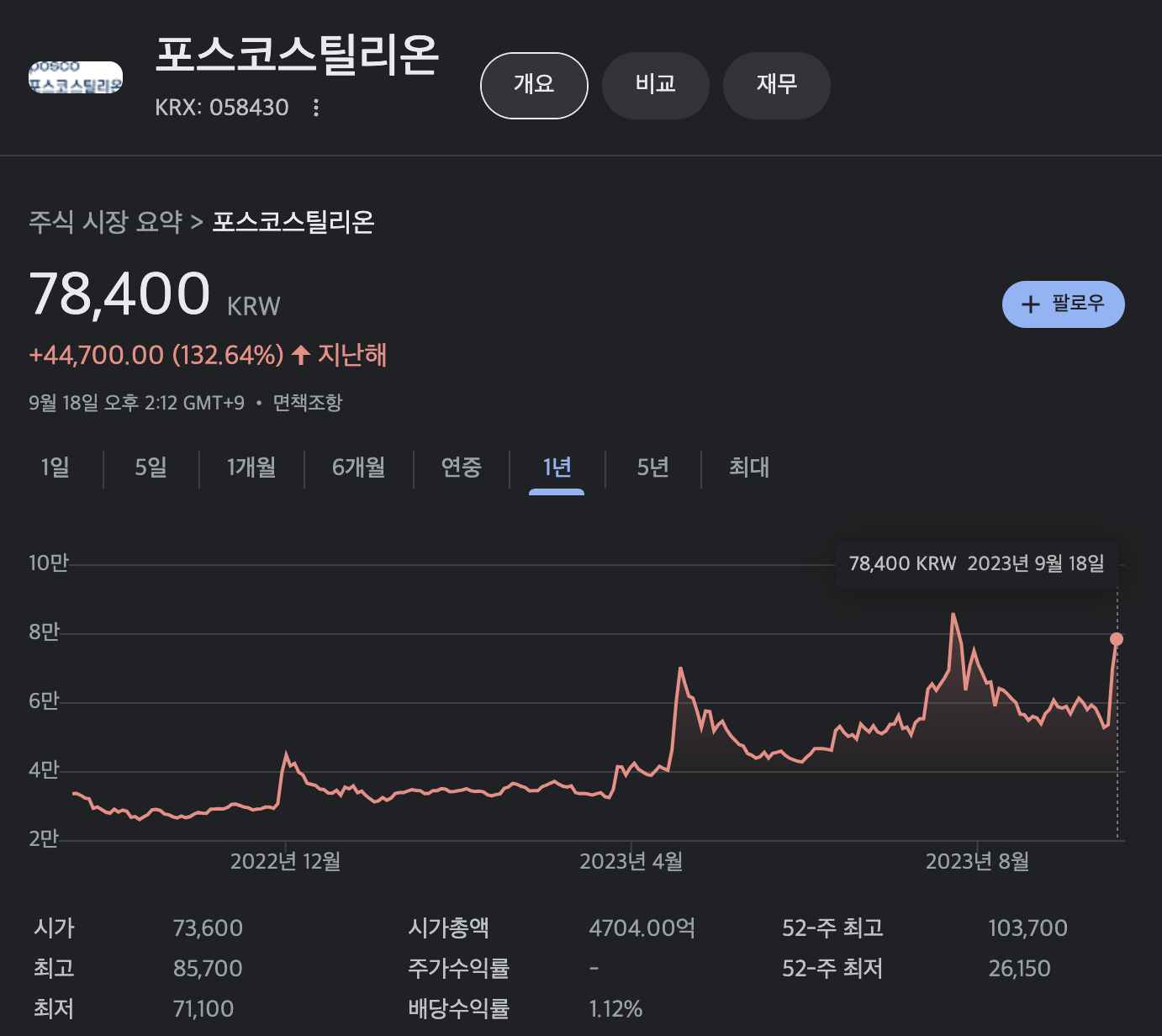Click the 2023년 8월 x-axis label
Viewport: 1162px width, 1036px height.
tap(978, 861)
